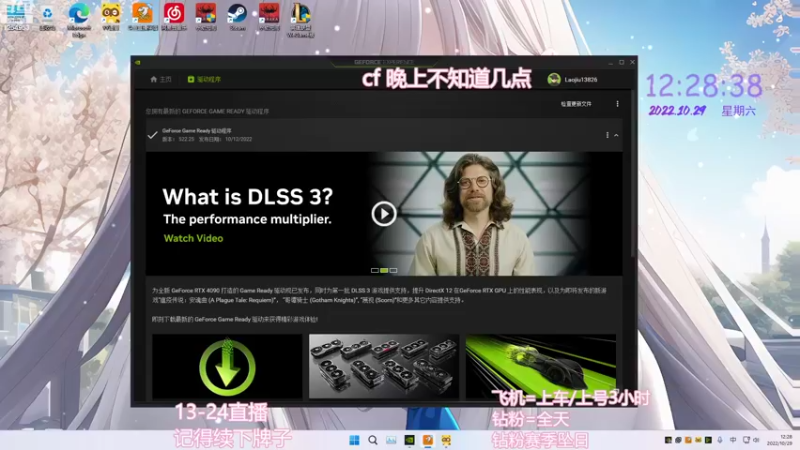Screen dimensions: 800x450
Task: Click the NVIDIA logo in title bar
Action: (x=138, y=62)
